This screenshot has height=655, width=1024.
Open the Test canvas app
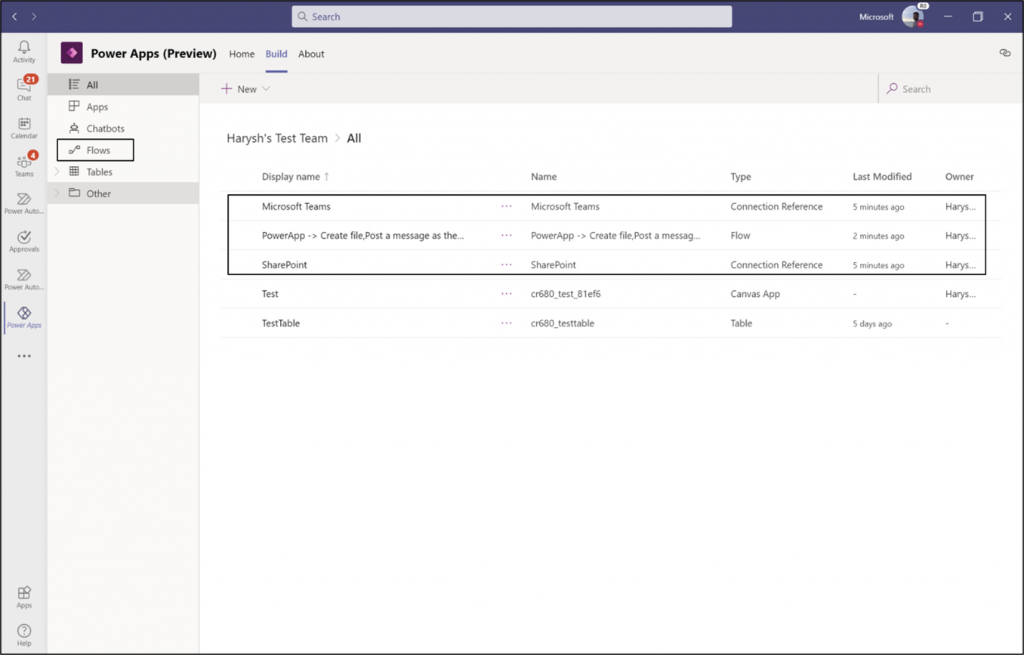point(270,294)
